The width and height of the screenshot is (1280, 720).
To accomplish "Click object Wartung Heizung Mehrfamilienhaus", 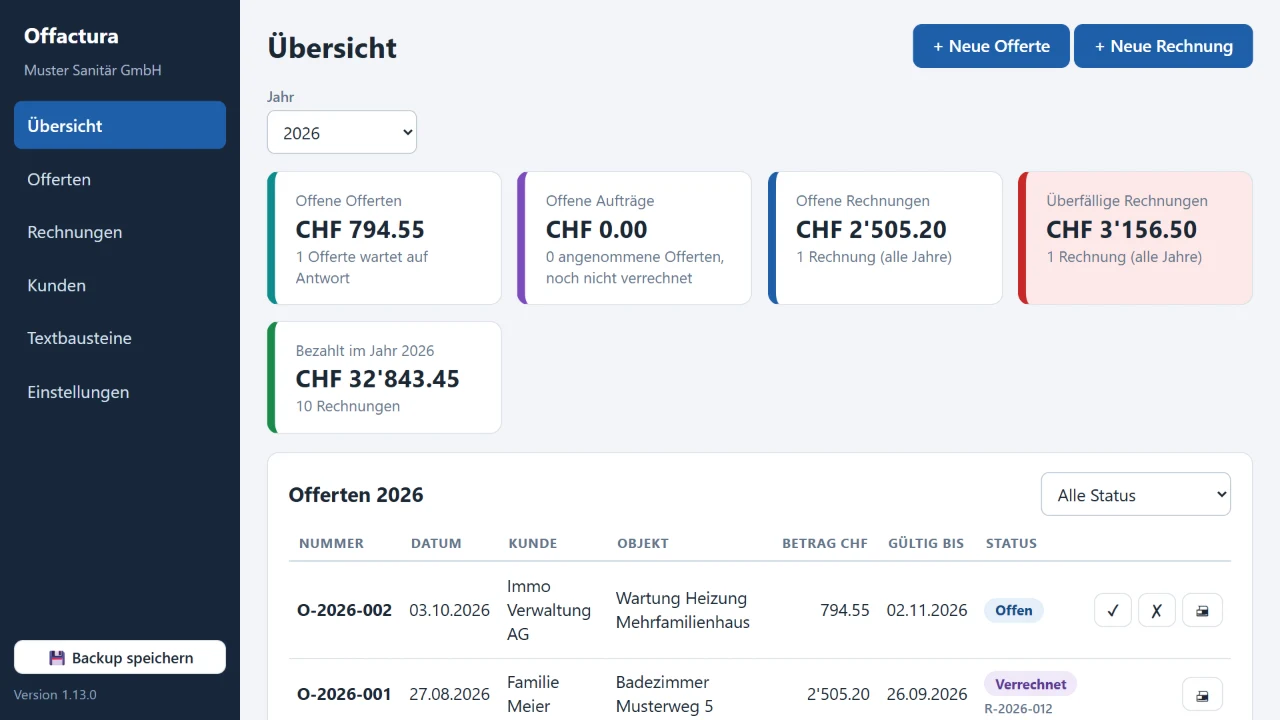I will [x=683, y=610].
